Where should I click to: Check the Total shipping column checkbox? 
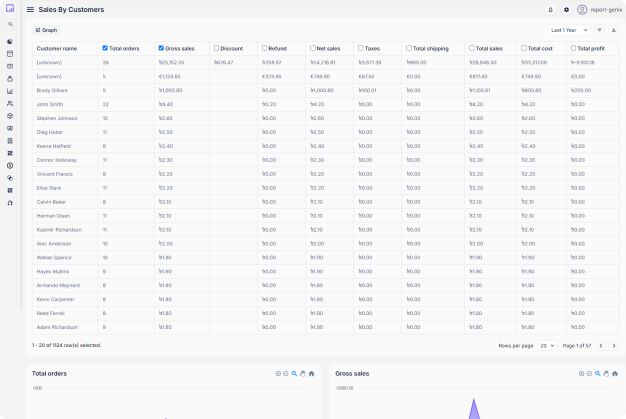point(409,48)
